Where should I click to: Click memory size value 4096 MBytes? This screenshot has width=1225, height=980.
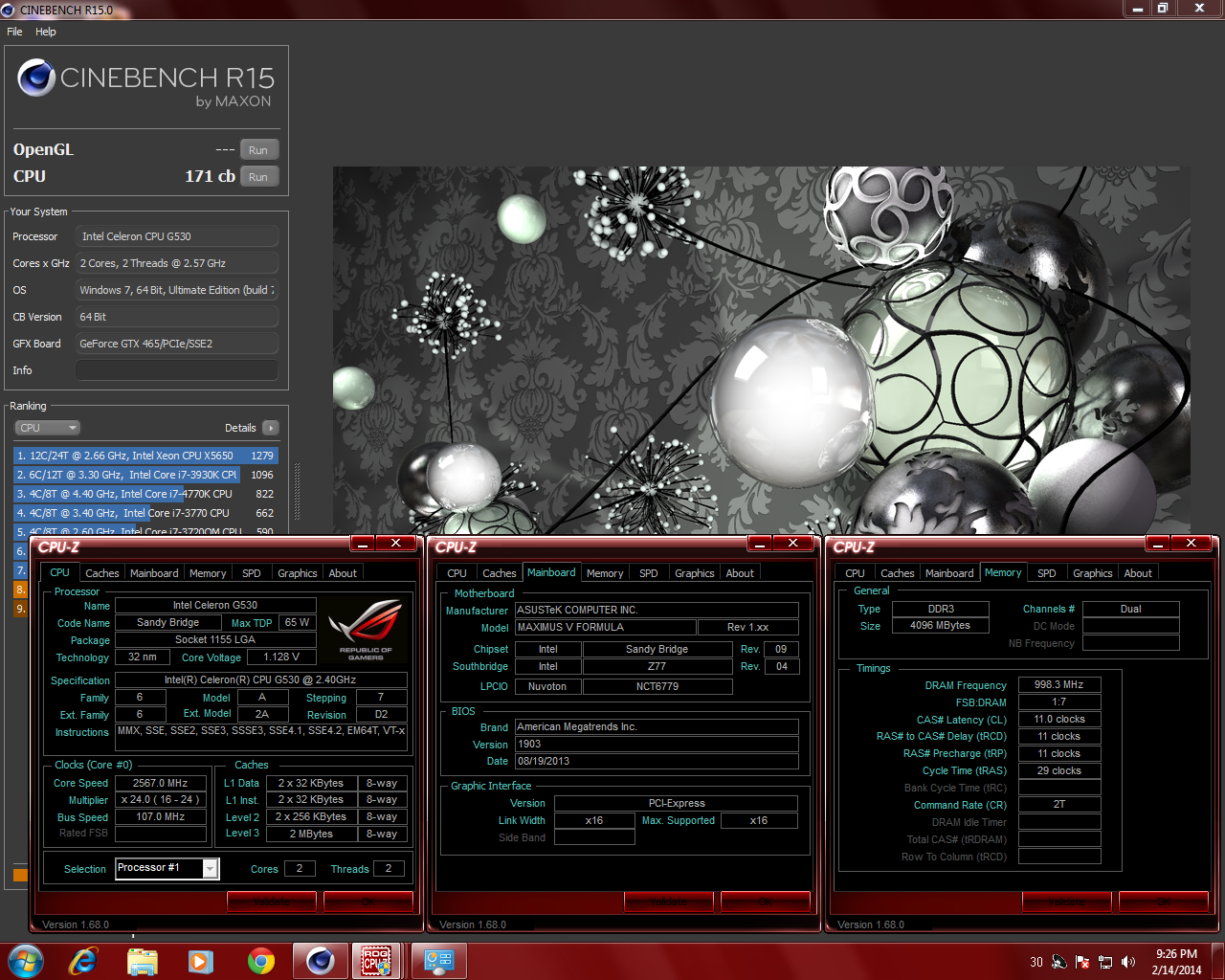coord(941,626)
